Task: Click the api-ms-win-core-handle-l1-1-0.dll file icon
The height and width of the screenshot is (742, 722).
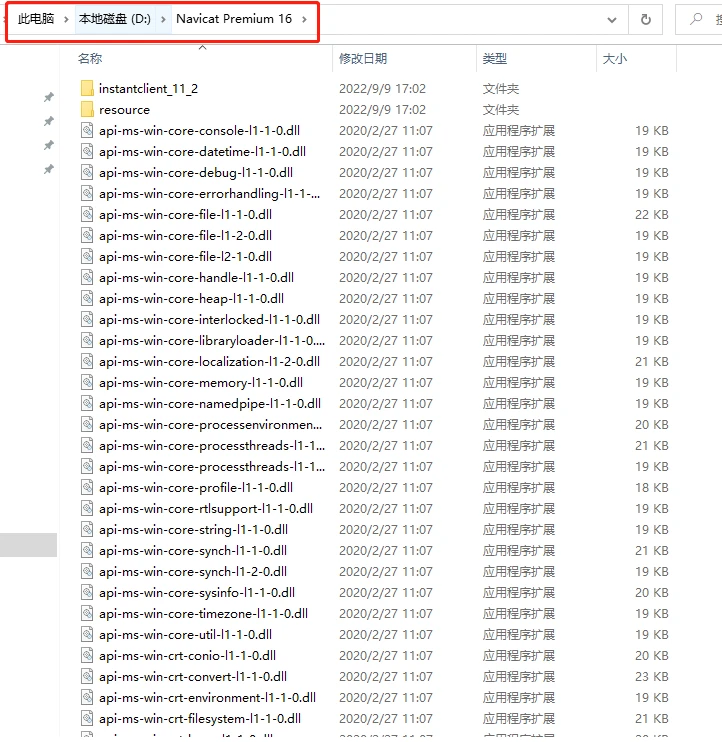Action: 87,277
